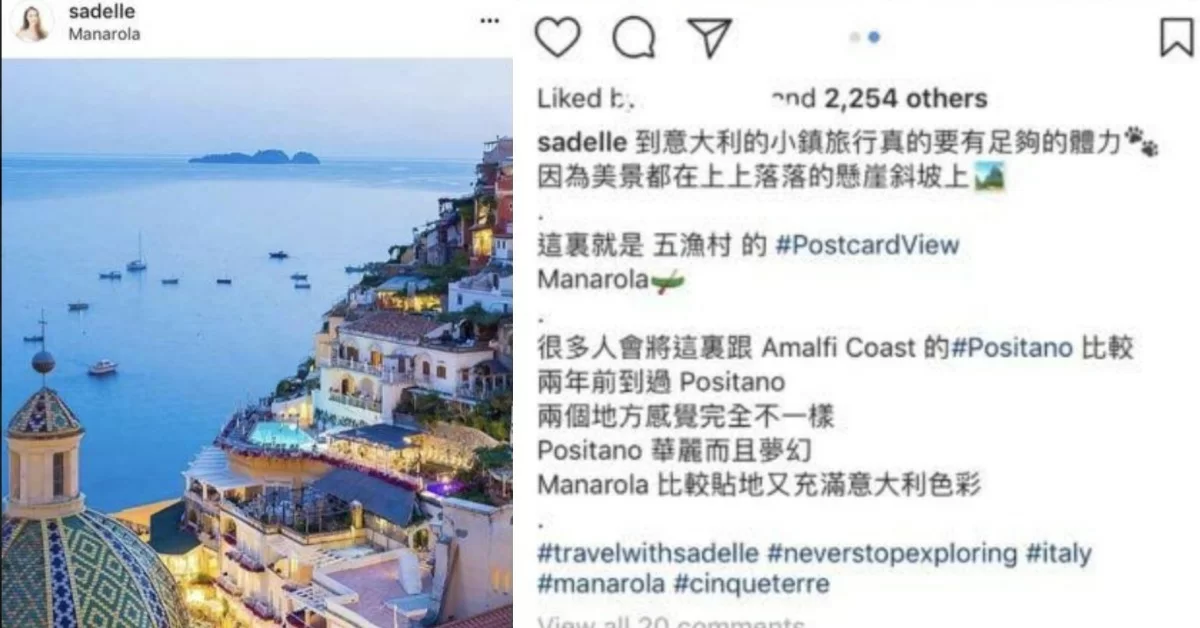Select the first carousel dot indicator
The height and width of the screenshot is (628, 1200).
(x=855, y=37)
